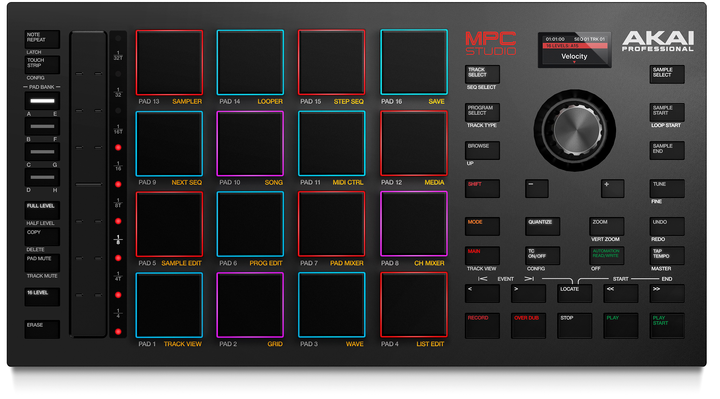Click the Velocity display screen
Image resolution: width=720 pixels, height=399 pixels.
(574, 50)
